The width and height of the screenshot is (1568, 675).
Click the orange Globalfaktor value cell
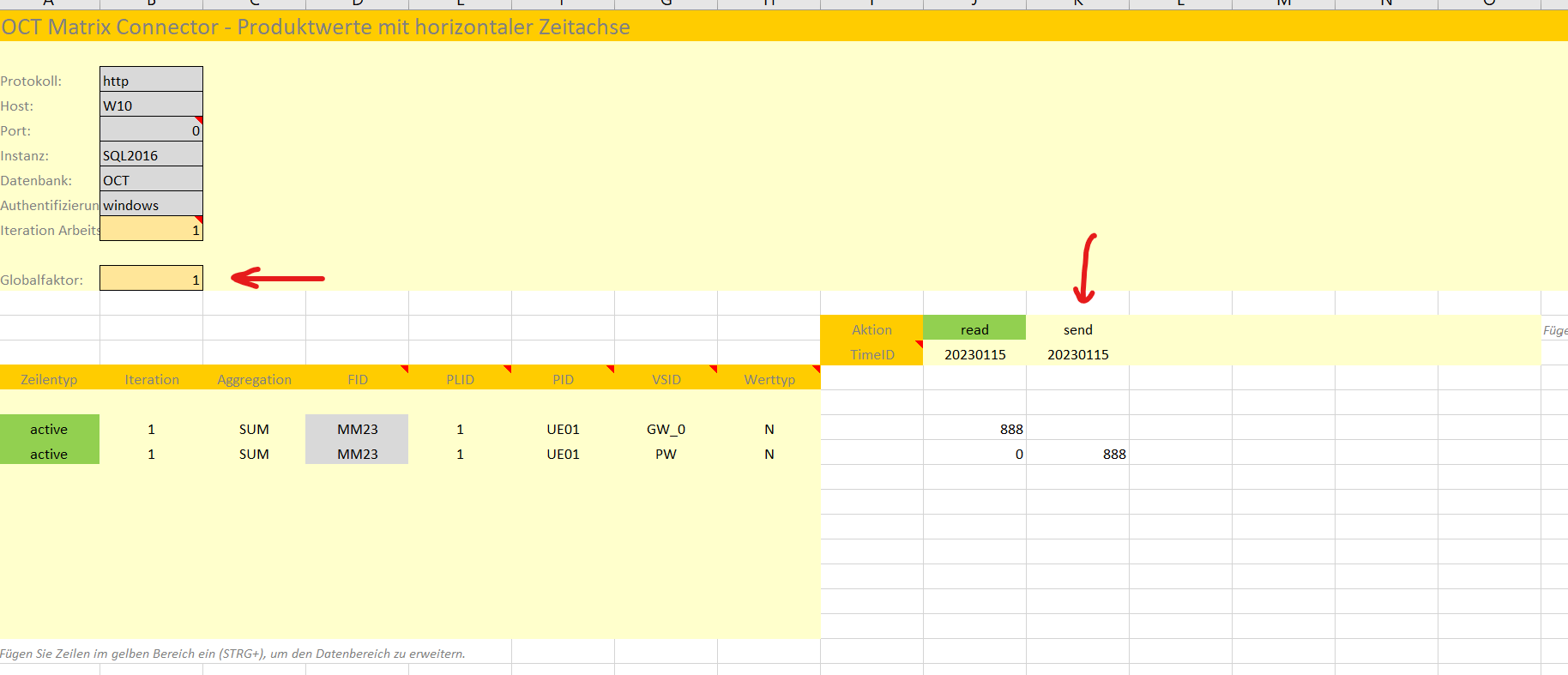[x=151, y=279]
